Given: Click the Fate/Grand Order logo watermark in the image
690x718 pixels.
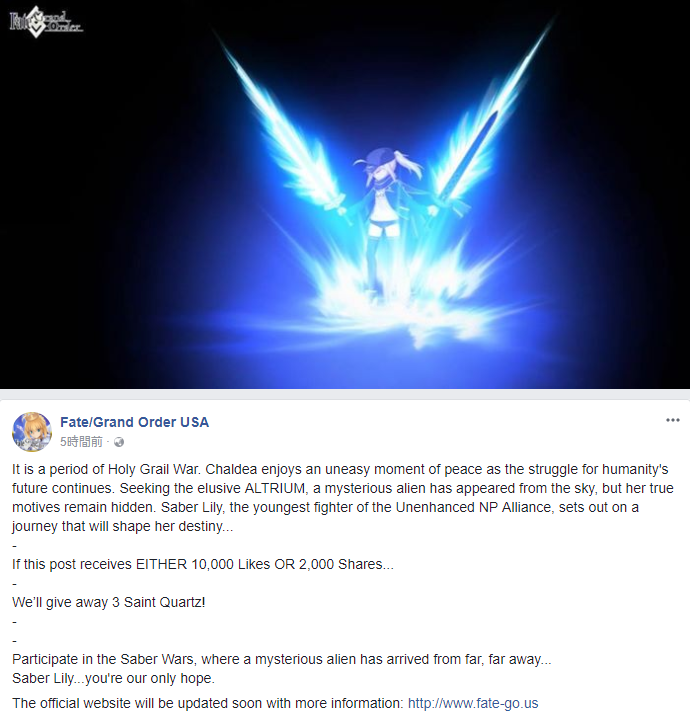Looking at the screenshot, I should tap(46, 22).
